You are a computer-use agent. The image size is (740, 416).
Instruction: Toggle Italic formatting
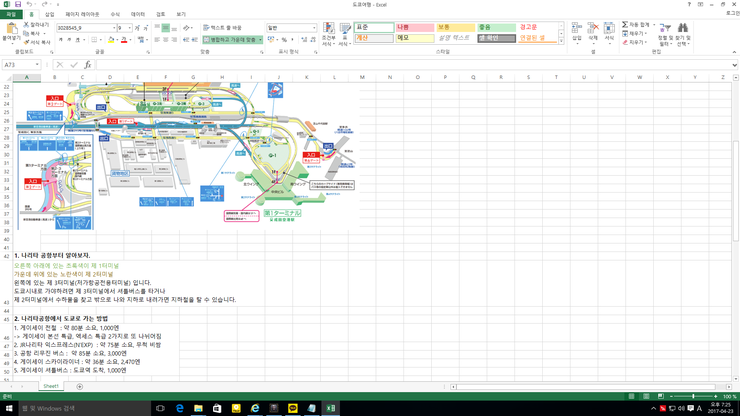click(x=69, y=40)
